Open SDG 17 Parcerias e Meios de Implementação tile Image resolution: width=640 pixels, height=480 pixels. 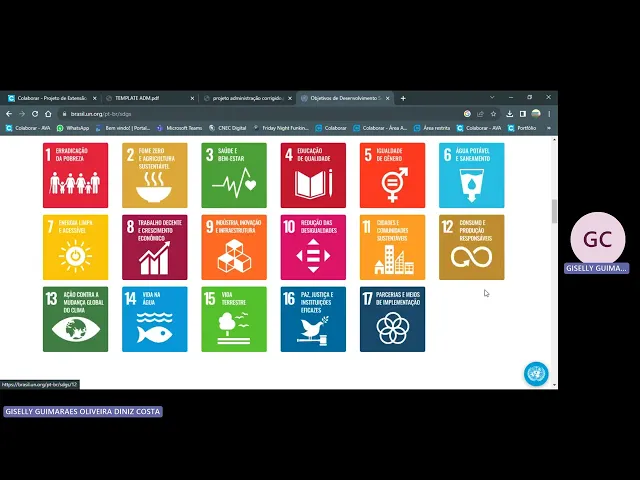[392, 319]
